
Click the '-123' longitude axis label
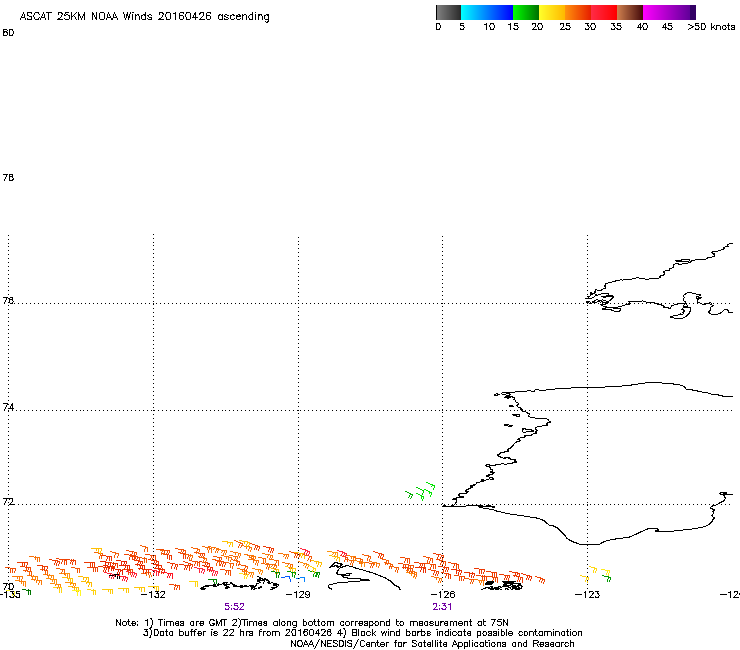(588, 595)
